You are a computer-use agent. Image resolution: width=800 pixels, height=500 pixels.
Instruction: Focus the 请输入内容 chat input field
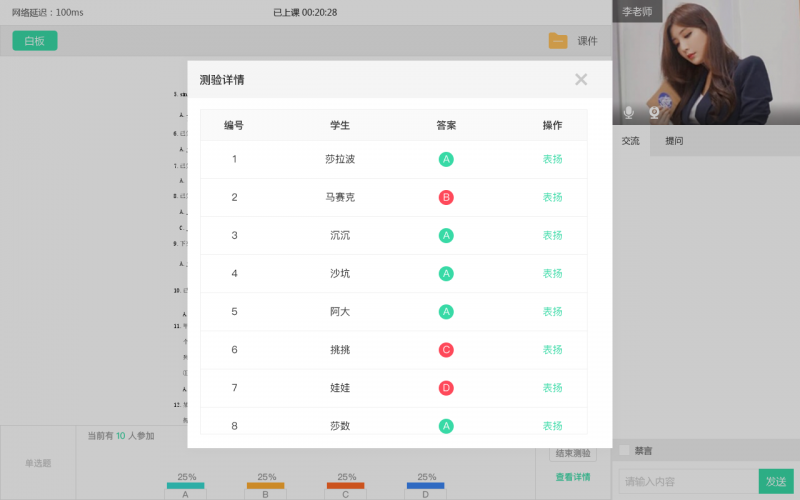[688, 481]
